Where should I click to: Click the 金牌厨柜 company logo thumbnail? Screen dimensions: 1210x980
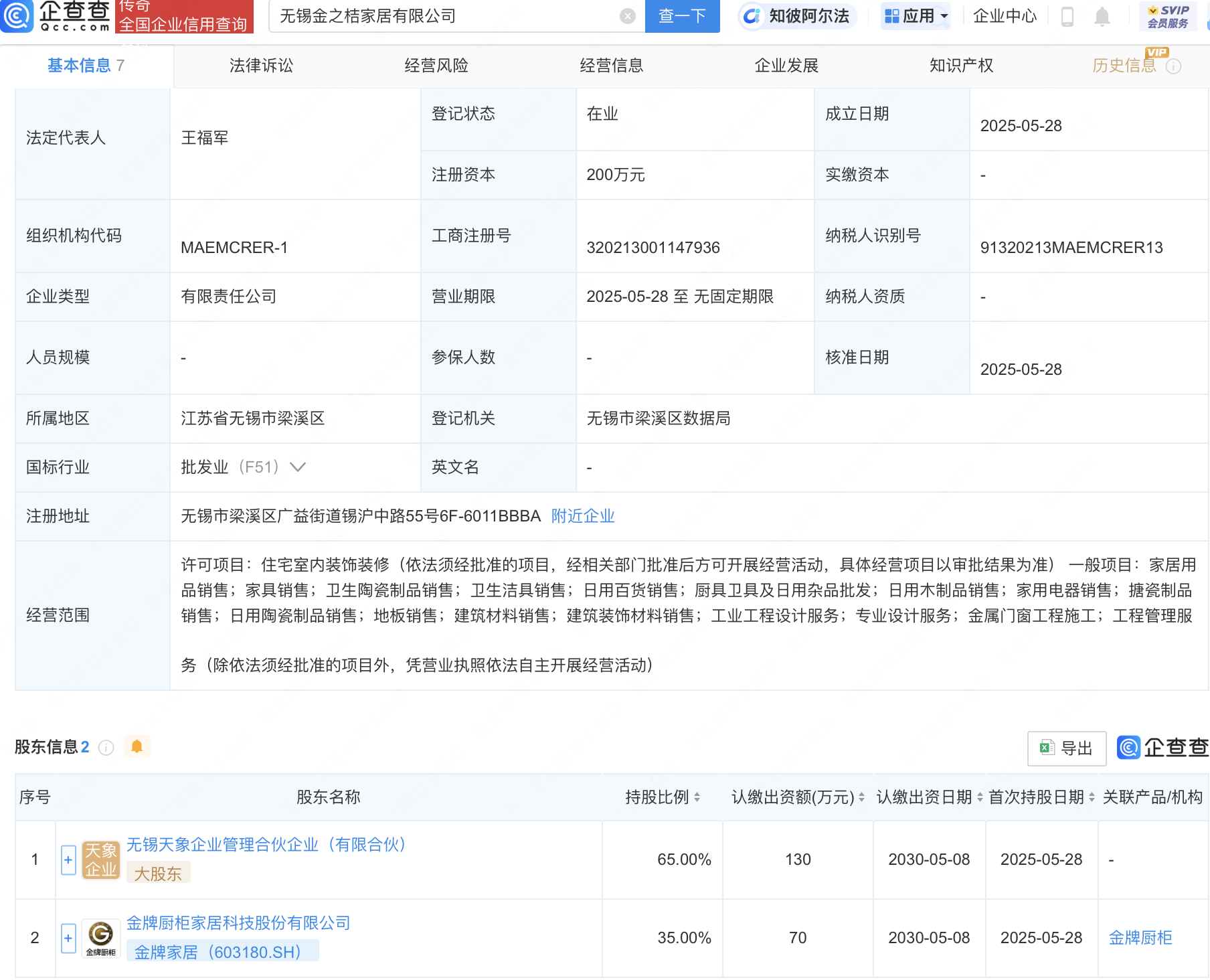tap(100, 938)
